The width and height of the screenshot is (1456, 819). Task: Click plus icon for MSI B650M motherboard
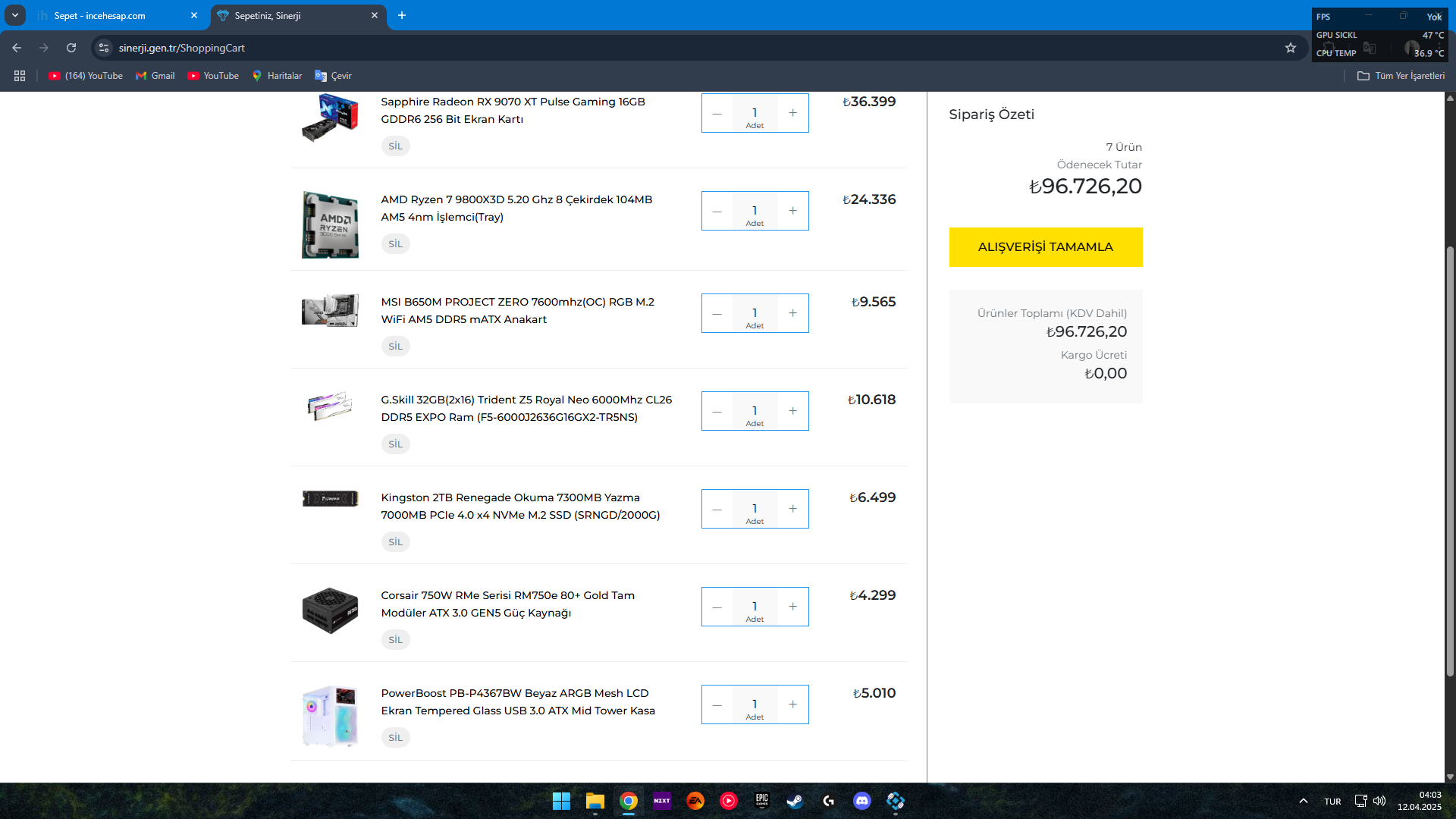point(792,313)
